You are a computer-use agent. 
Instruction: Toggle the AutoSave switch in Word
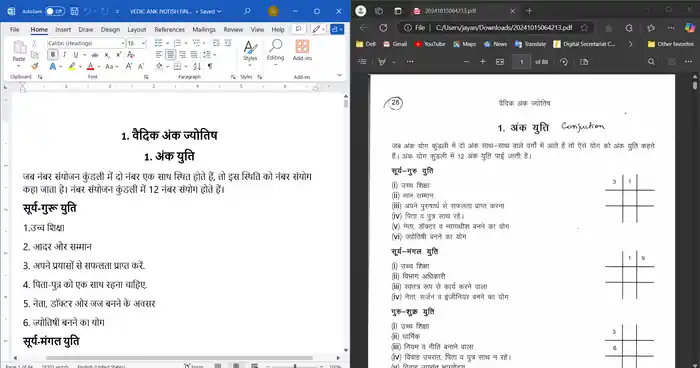coord(54,11)
